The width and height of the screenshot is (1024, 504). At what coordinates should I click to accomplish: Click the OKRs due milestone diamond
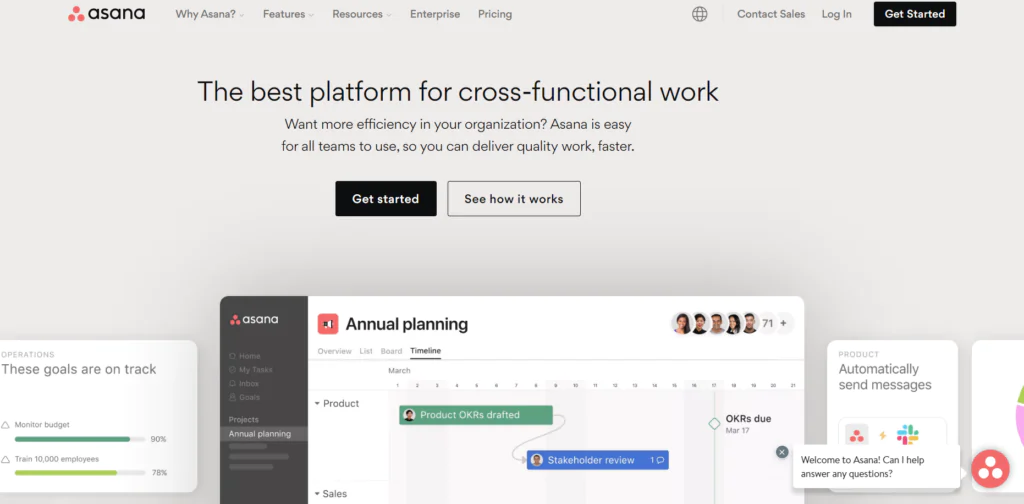coord(714,424)
